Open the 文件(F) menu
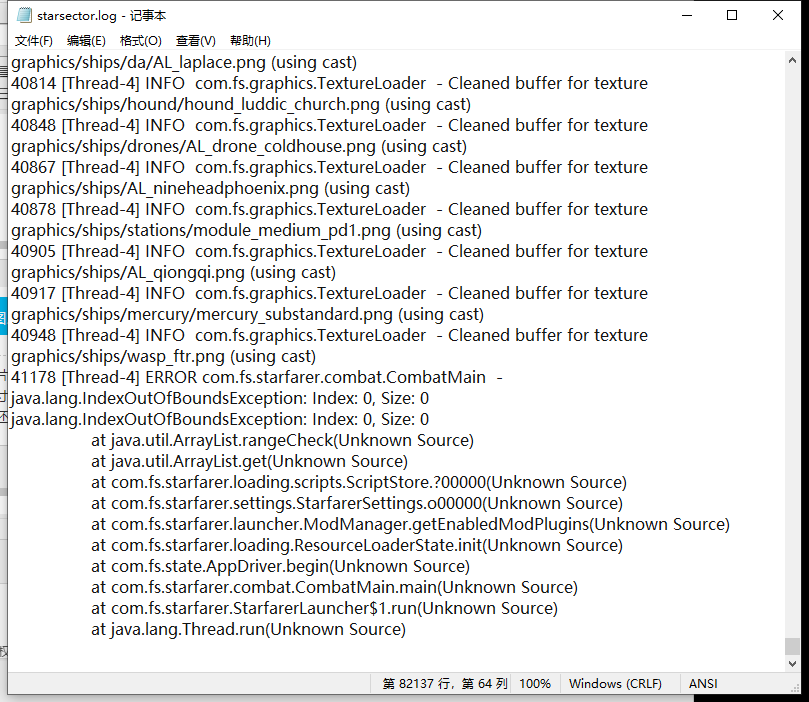The image size is (809, 702). (34, 40)
